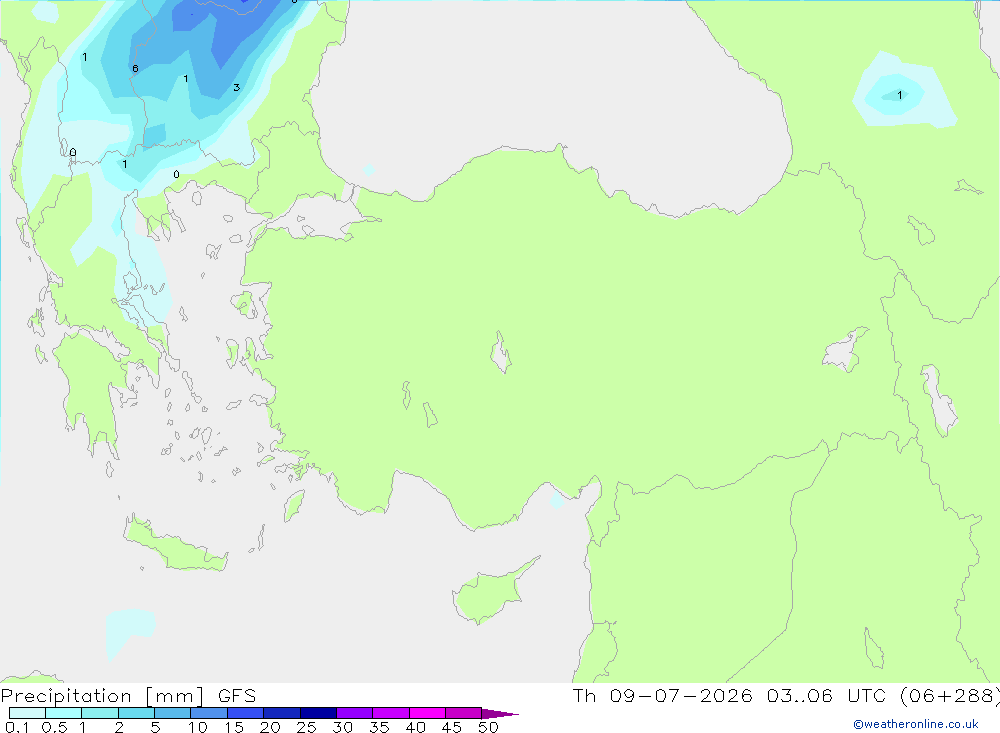Pick the 5–10 mm legend color swatch
This screenshot has height=733, width=1000.
coord(172,713)
